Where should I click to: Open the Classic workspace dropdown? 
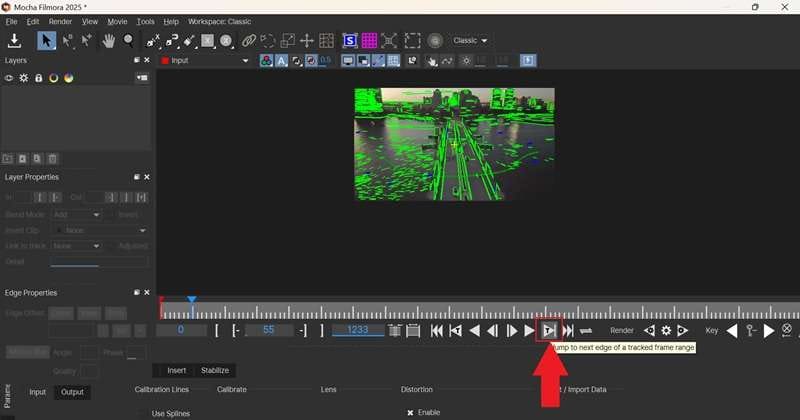(470, 40)
